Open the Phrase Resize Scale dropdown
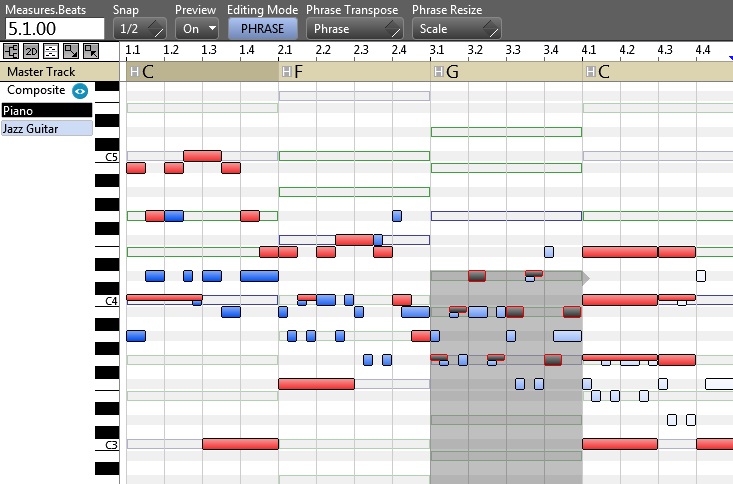 (x=457, y=29)
